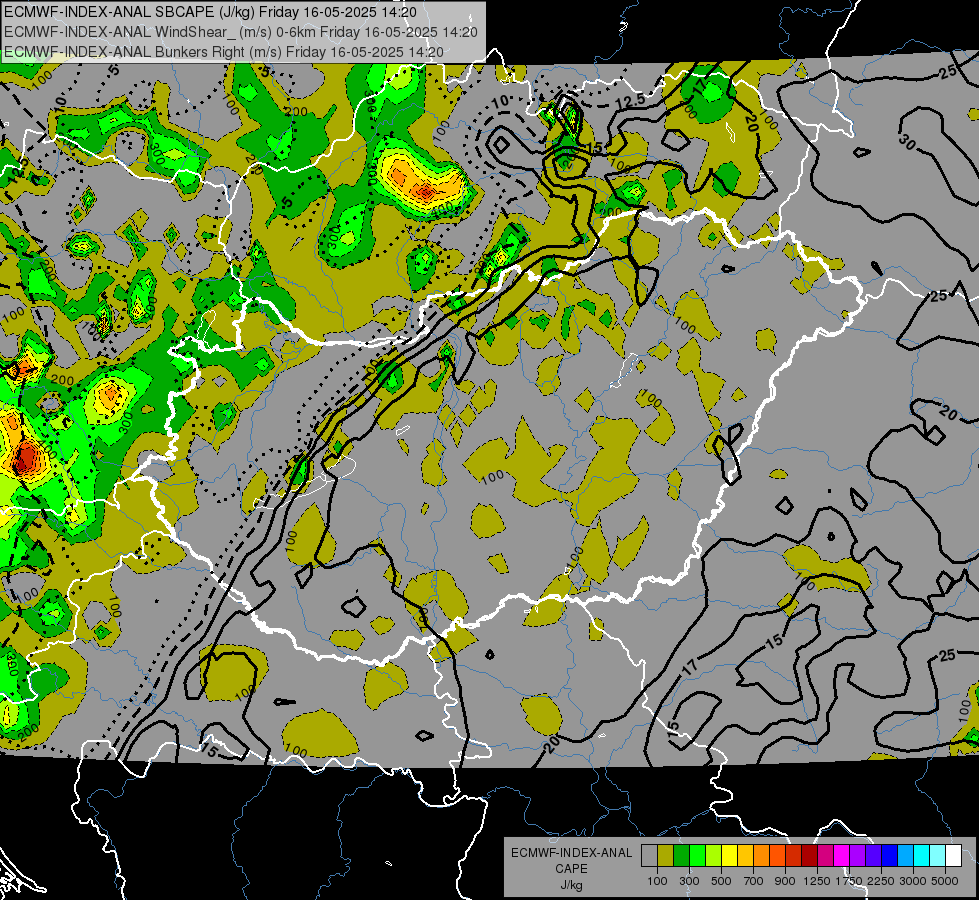979x900 pixels.
Task: Click the purple swatch after 1750 tick
Action: click(x=858, y=855)
